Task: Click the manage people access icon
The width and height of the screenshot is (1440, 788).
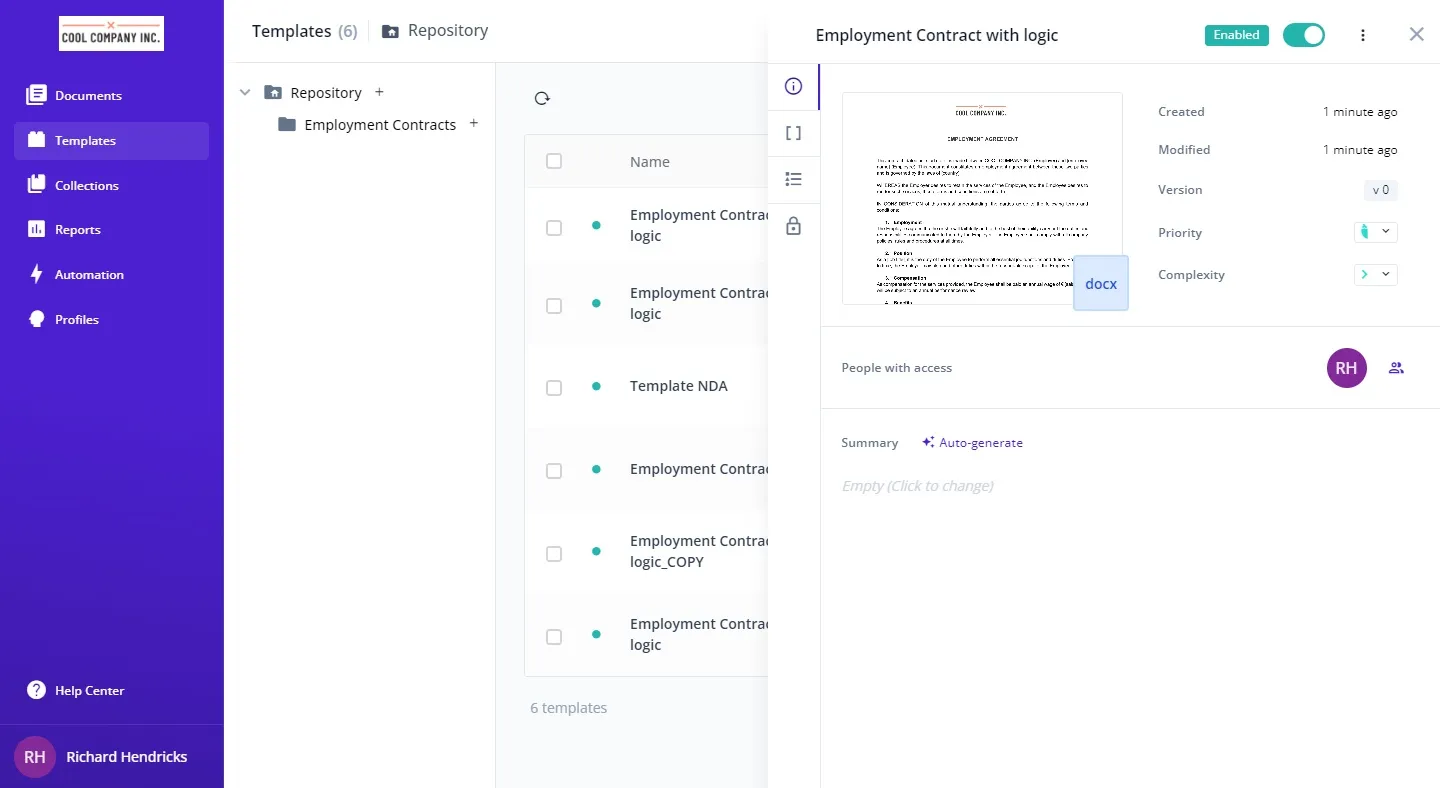Action: point(1396,368)
